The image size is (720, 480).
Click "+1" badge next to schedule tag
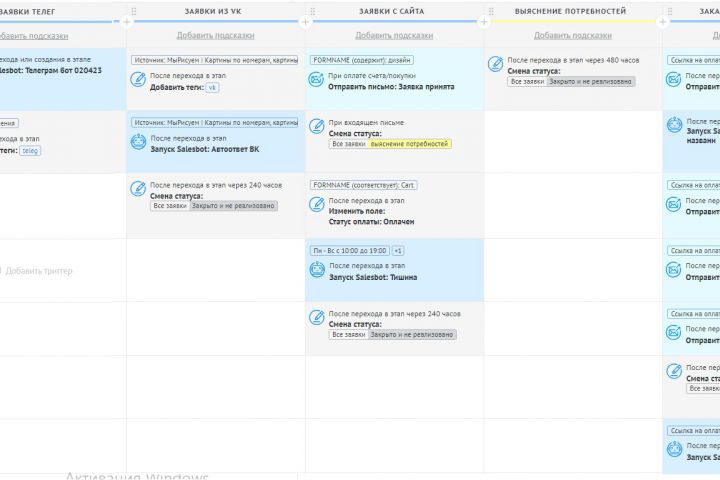(398, 251)
